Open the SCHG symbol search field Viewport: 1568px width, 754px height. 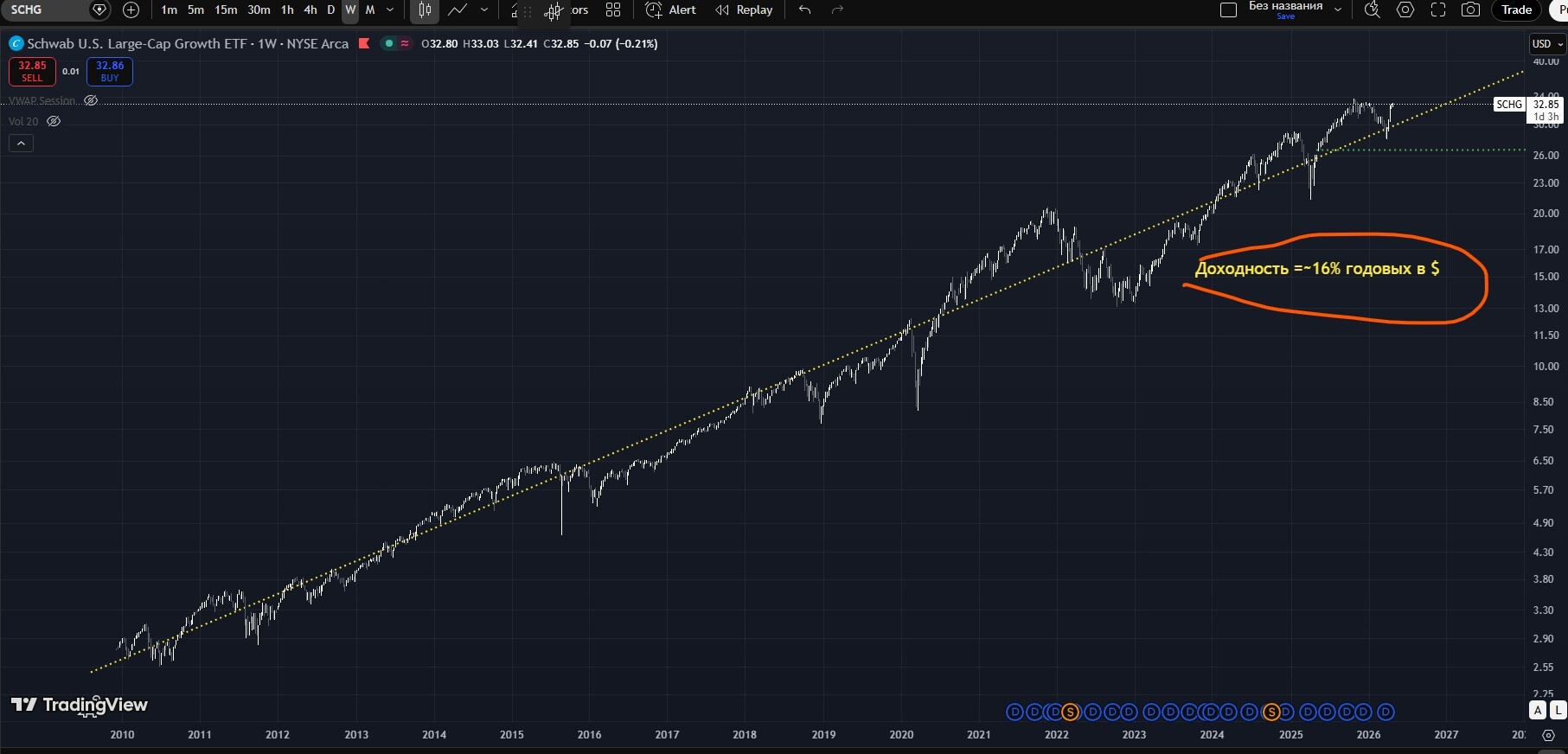[x=43, y=10]
